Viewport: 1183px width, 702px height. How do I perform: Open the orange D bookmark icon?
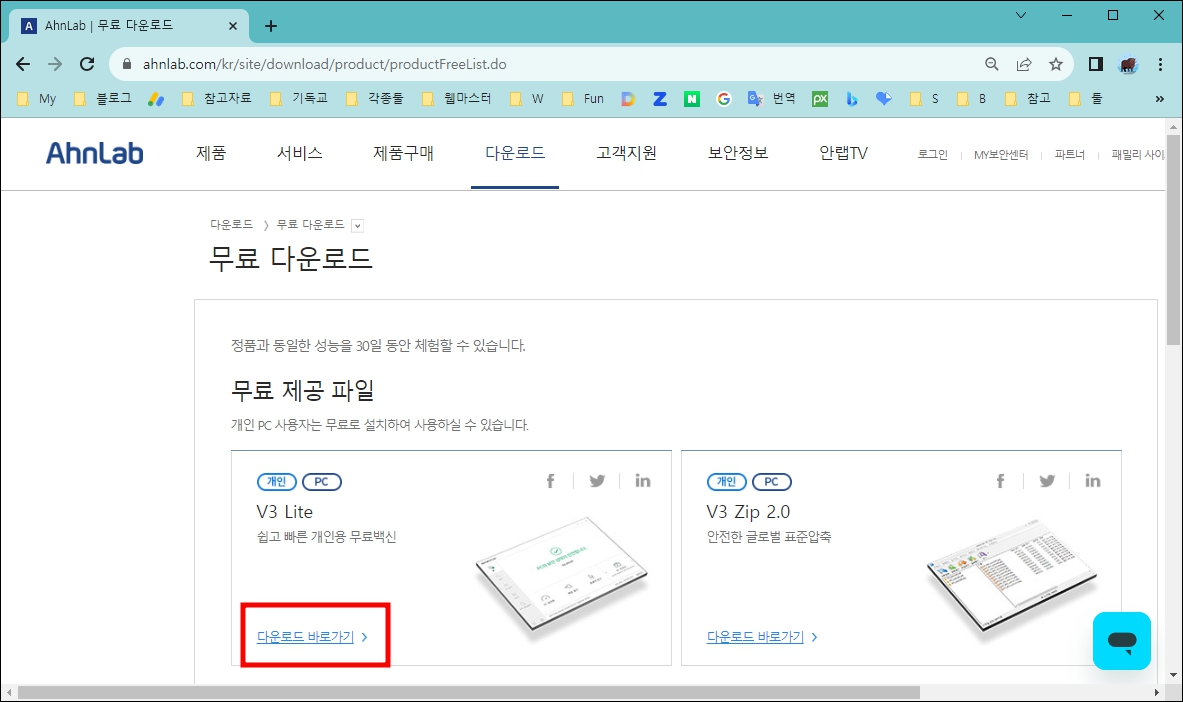(x=628, y=99)
